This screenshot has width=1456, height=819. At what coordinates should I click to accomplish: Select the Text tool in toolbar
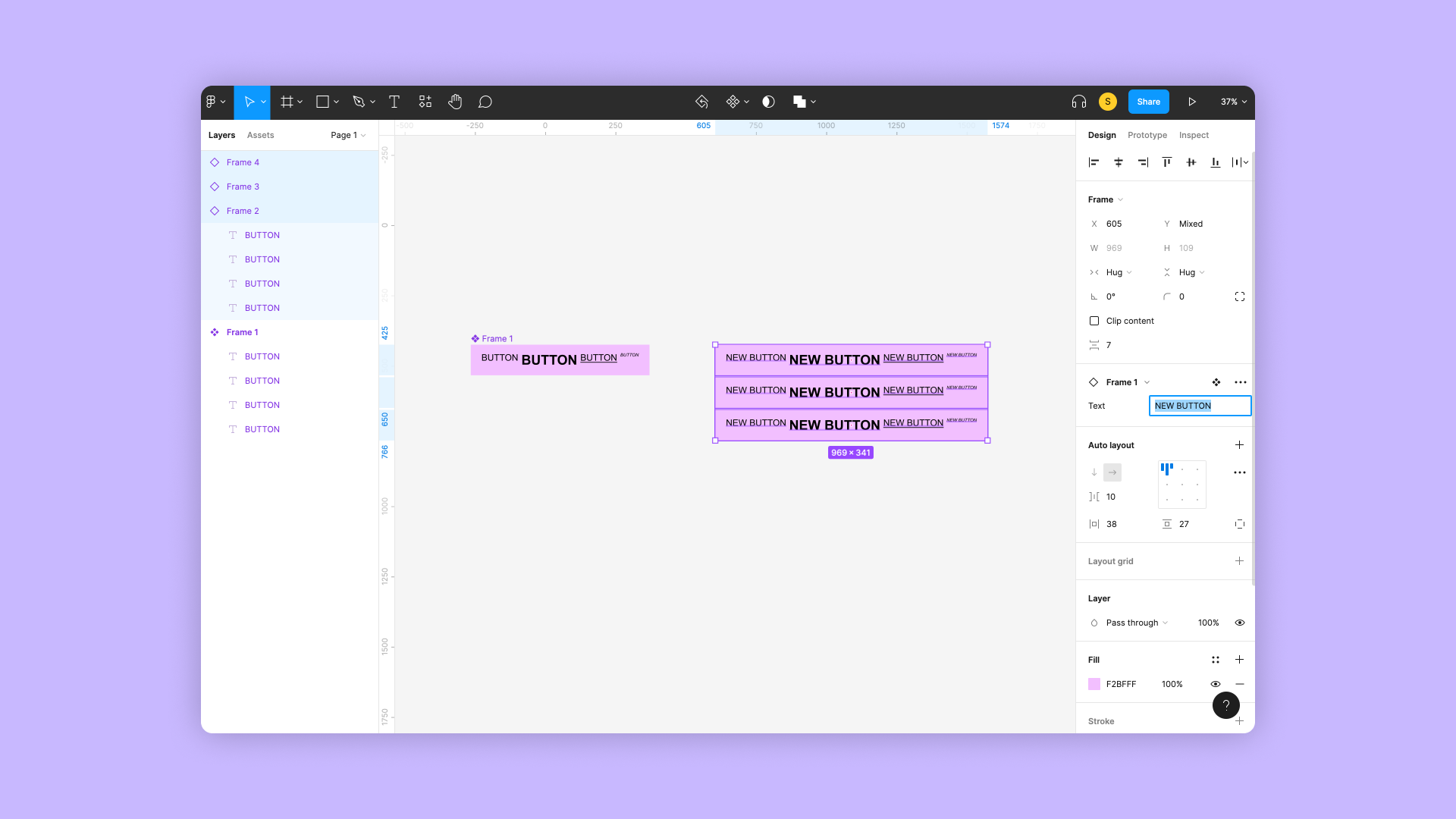pos(394,102)
